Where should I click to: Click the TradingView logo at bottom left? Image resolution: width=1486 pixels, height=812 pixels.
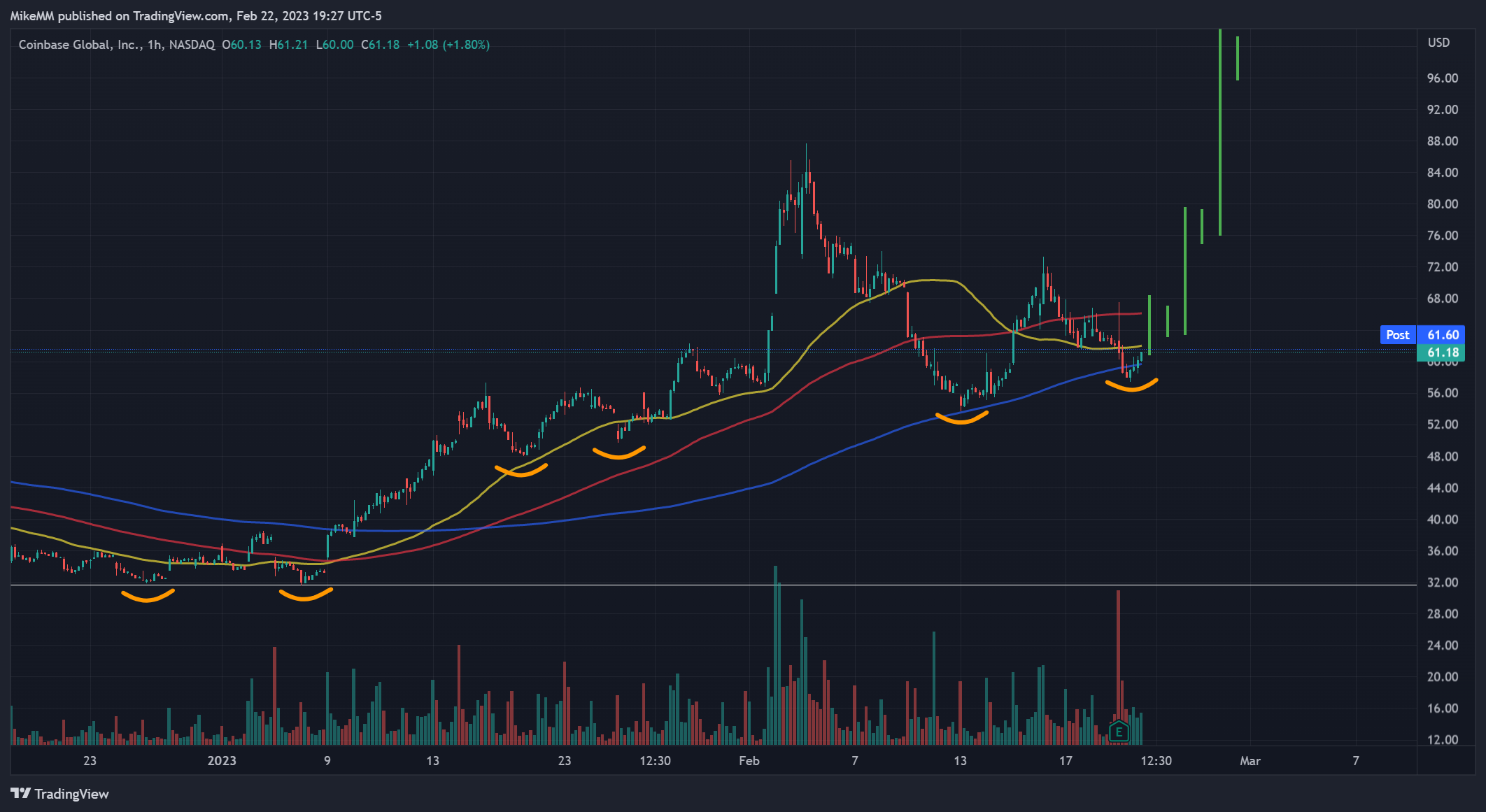59,794
